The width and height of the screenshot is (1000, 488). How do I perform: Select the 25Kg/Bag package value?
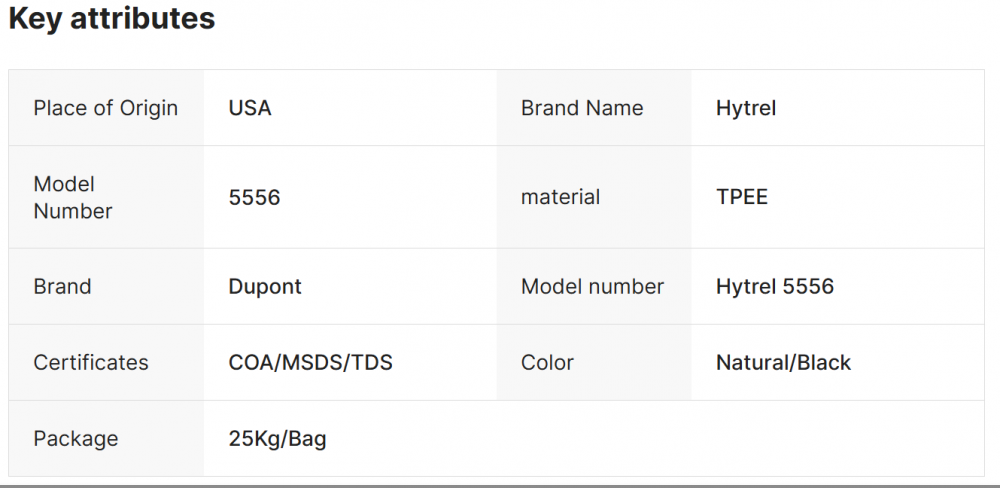278,438
